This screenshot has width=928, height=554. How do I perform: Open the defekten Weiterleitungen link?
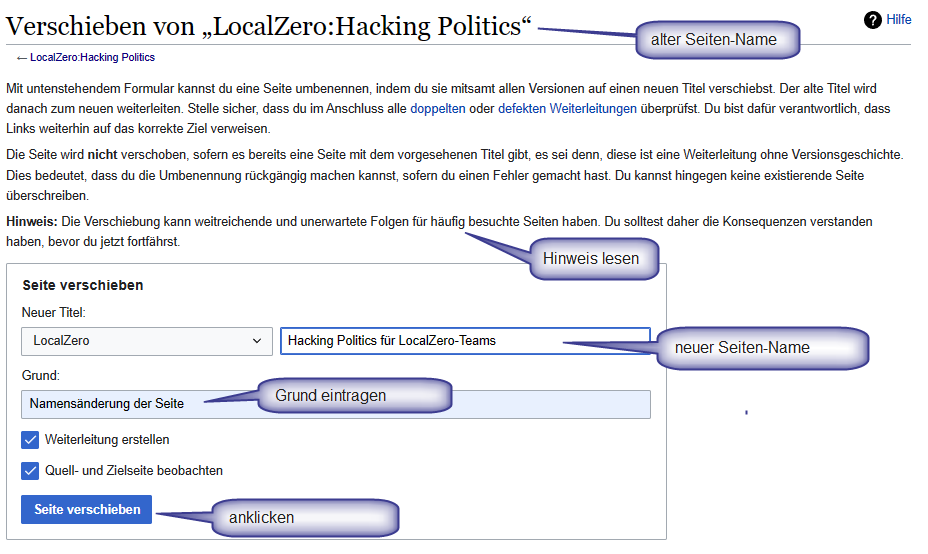567,108
